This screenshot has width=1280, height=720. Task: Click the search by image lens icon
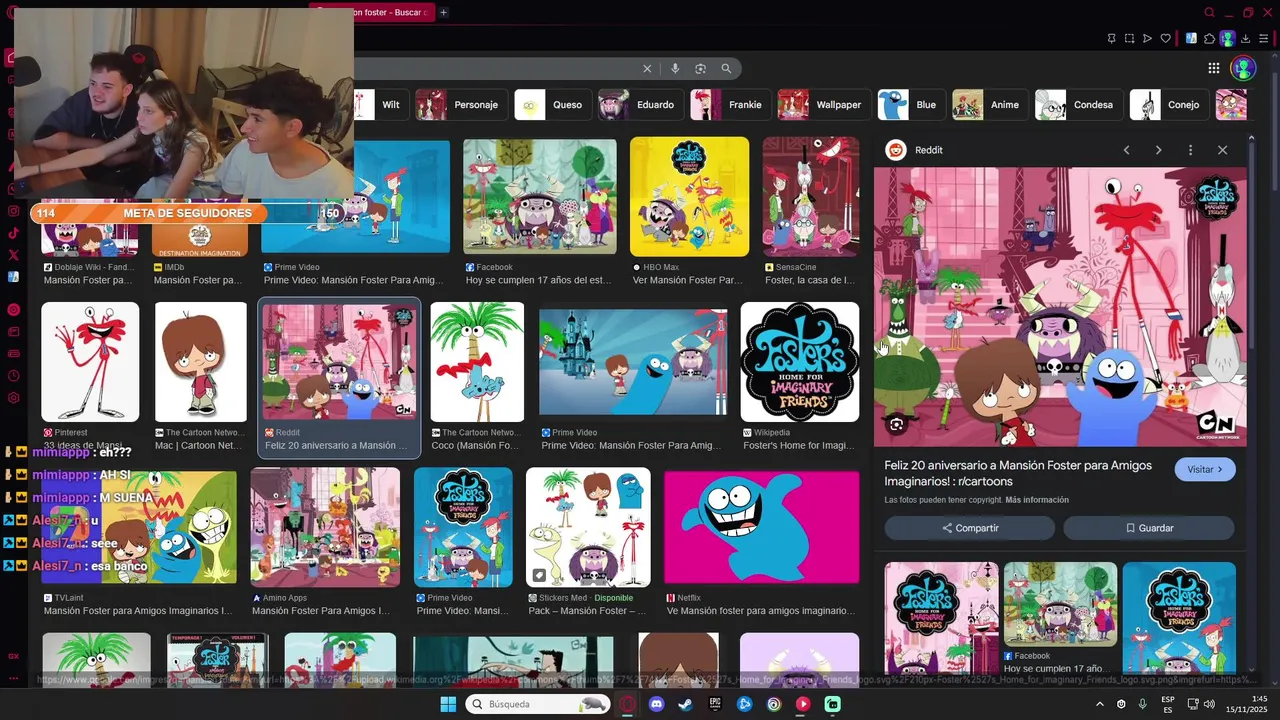coord(701,68)
